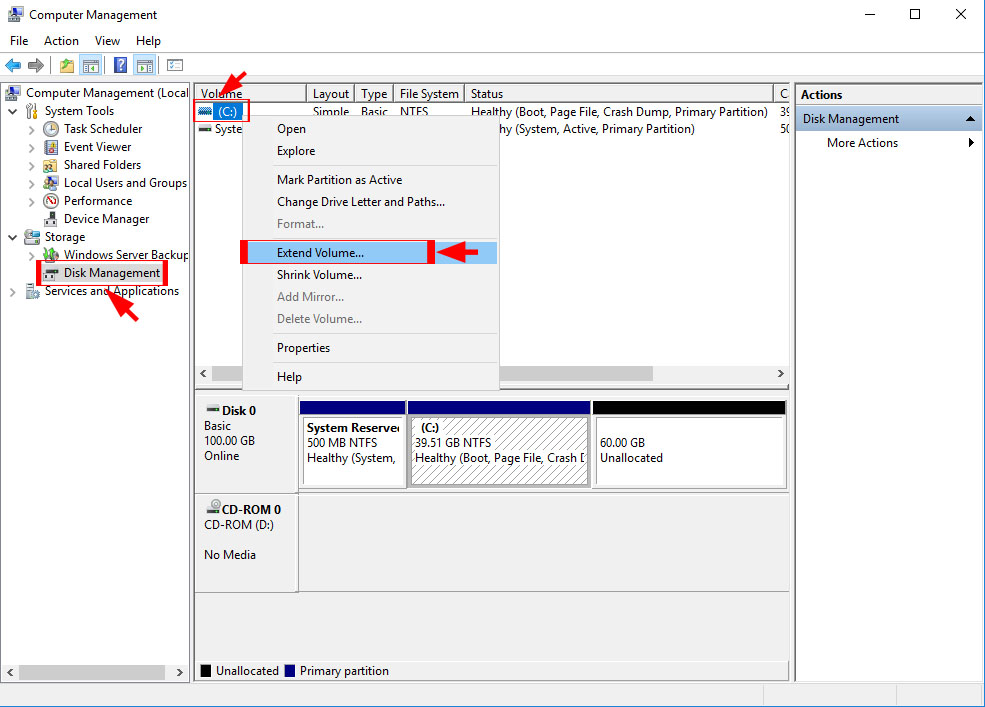Click the Status column header

pyautogui.click(x=619, y=93)
